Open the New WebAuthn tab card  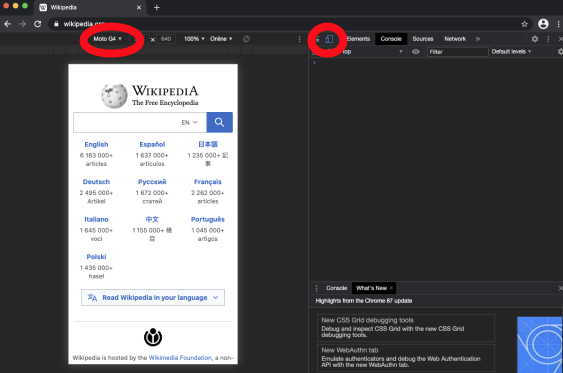point(406,358)
